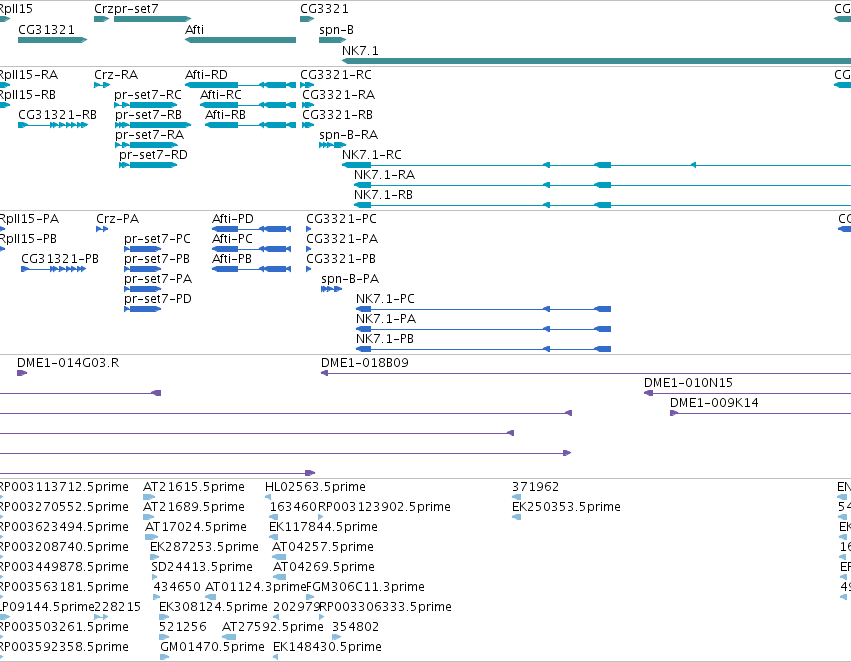Select the EK308124.5prime EST label
The image size is (851, 662).
click(x=213, y=608)
